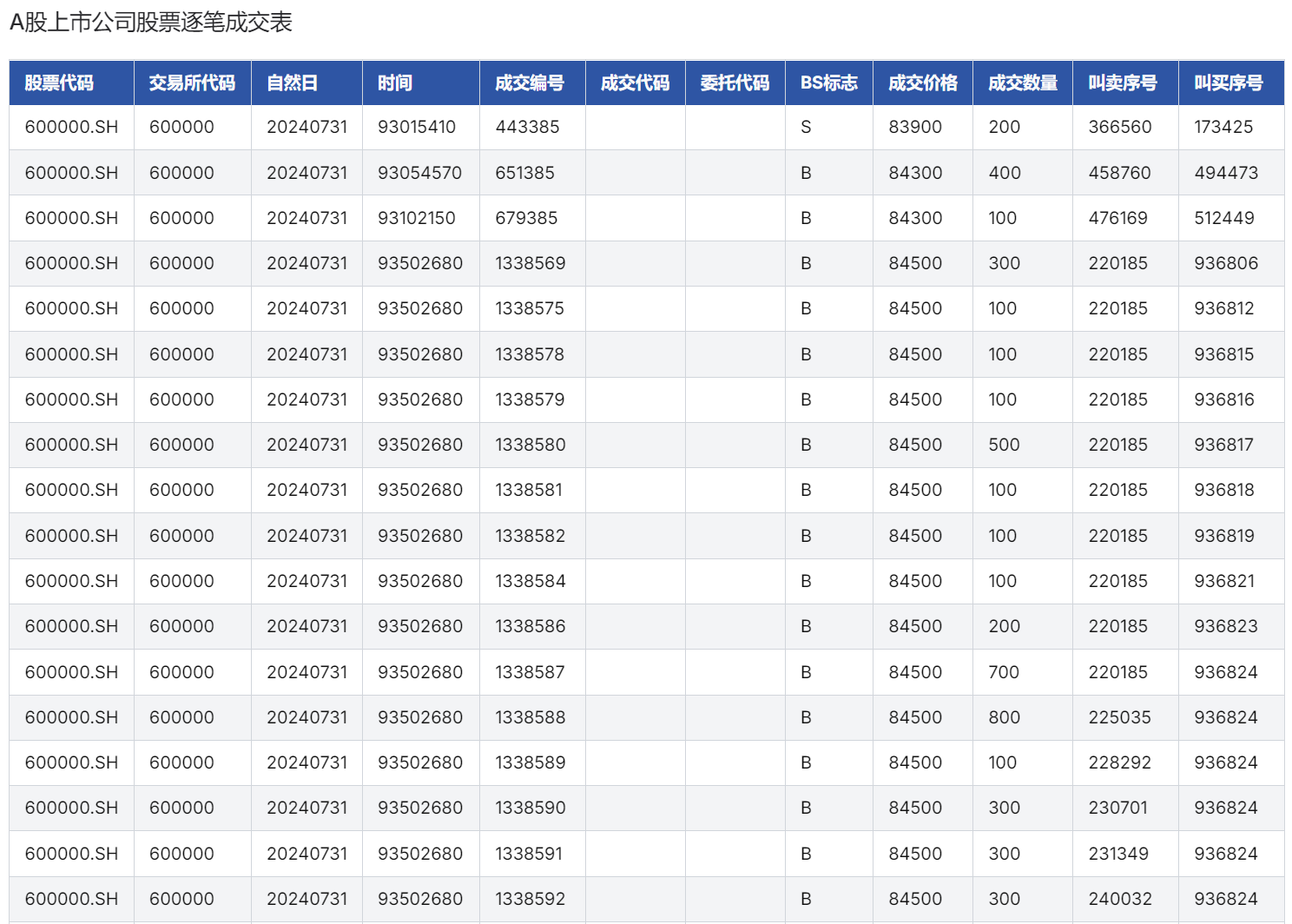Screen dimensions: 1292x924
Task: Select trade number 1338578
Action: click(x=530, y=354)
